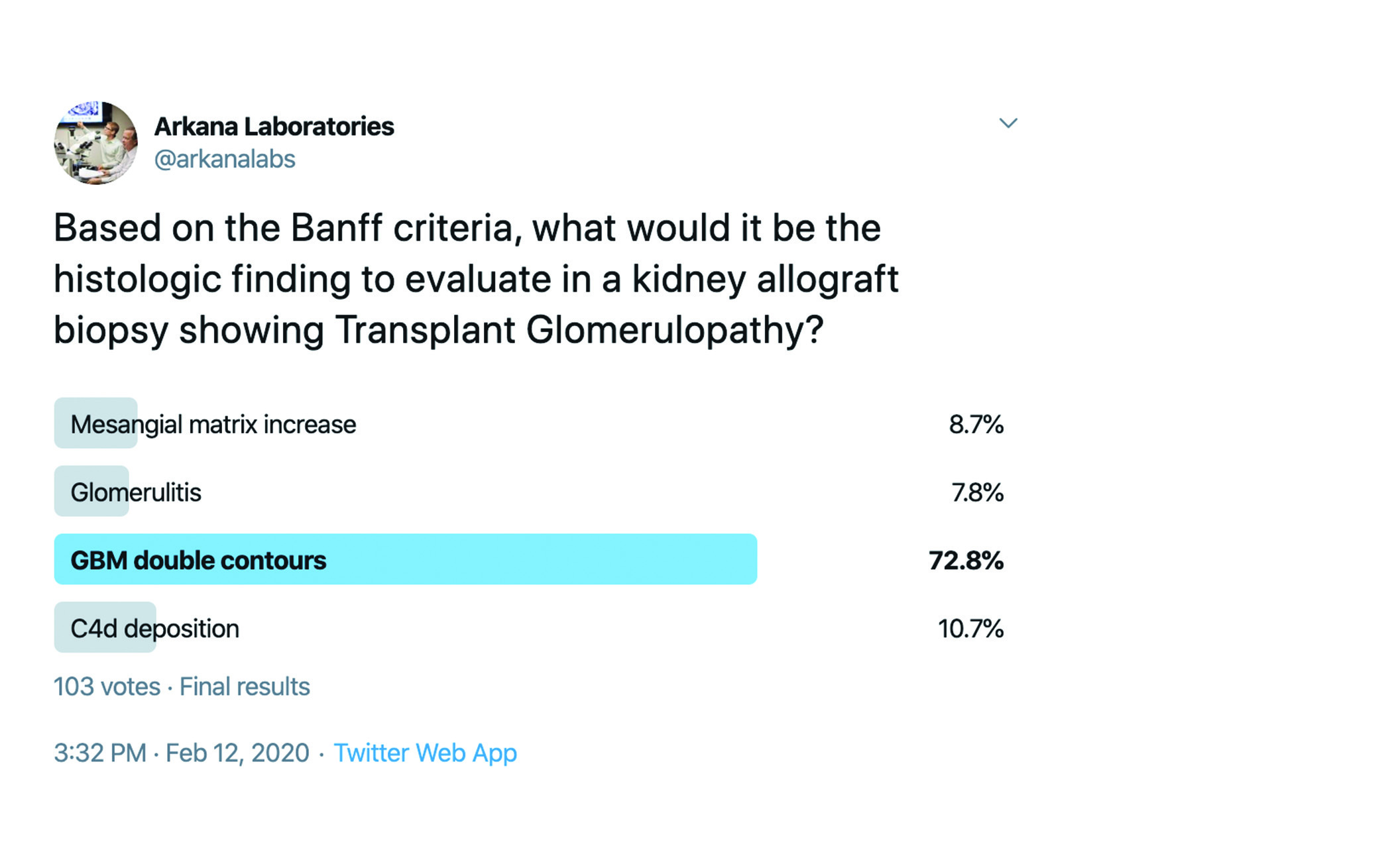
Task: Open the tweet options chevron menu
Action: pos(1008,123)
